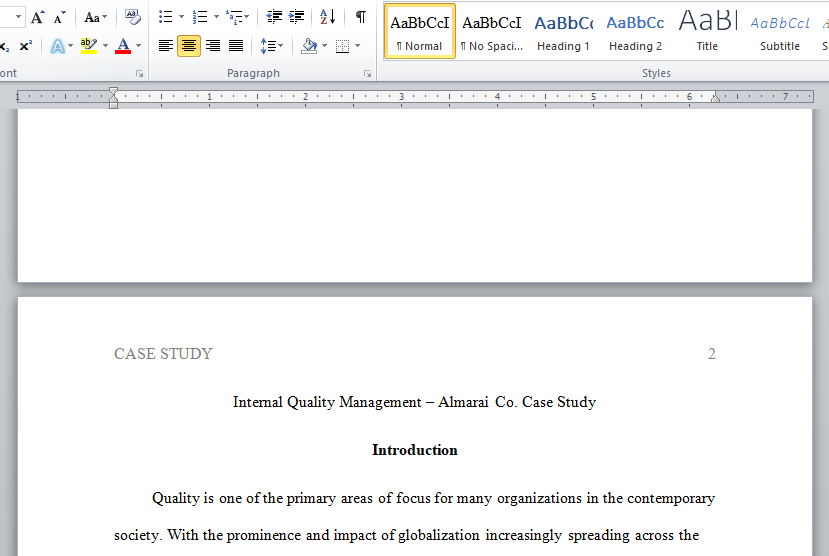Screen dimensions: 829x556
Task: Click page number 2 in header
Action: 712,354
